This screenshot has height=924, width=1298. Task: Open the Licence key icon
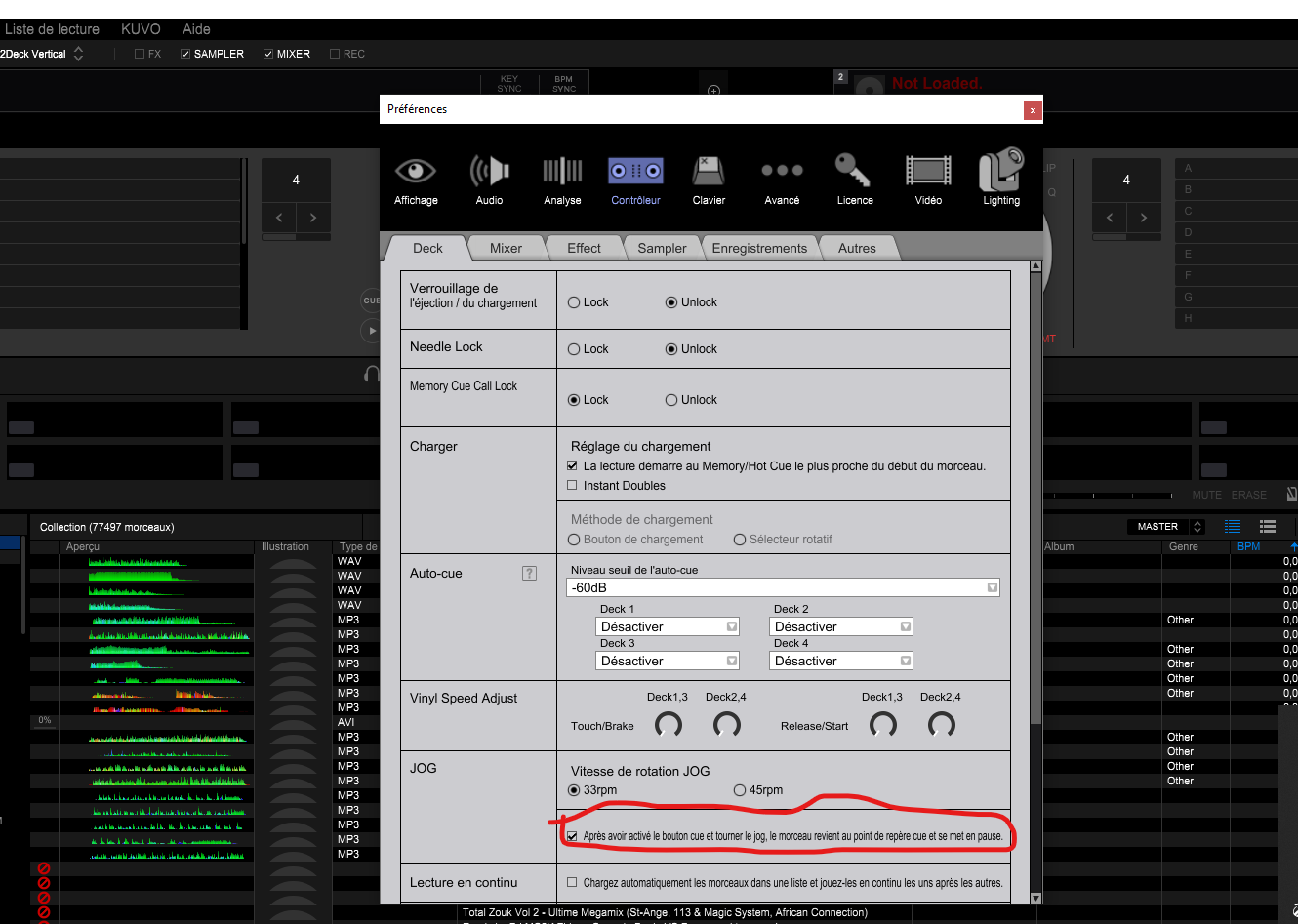click(x=855, y=173)
